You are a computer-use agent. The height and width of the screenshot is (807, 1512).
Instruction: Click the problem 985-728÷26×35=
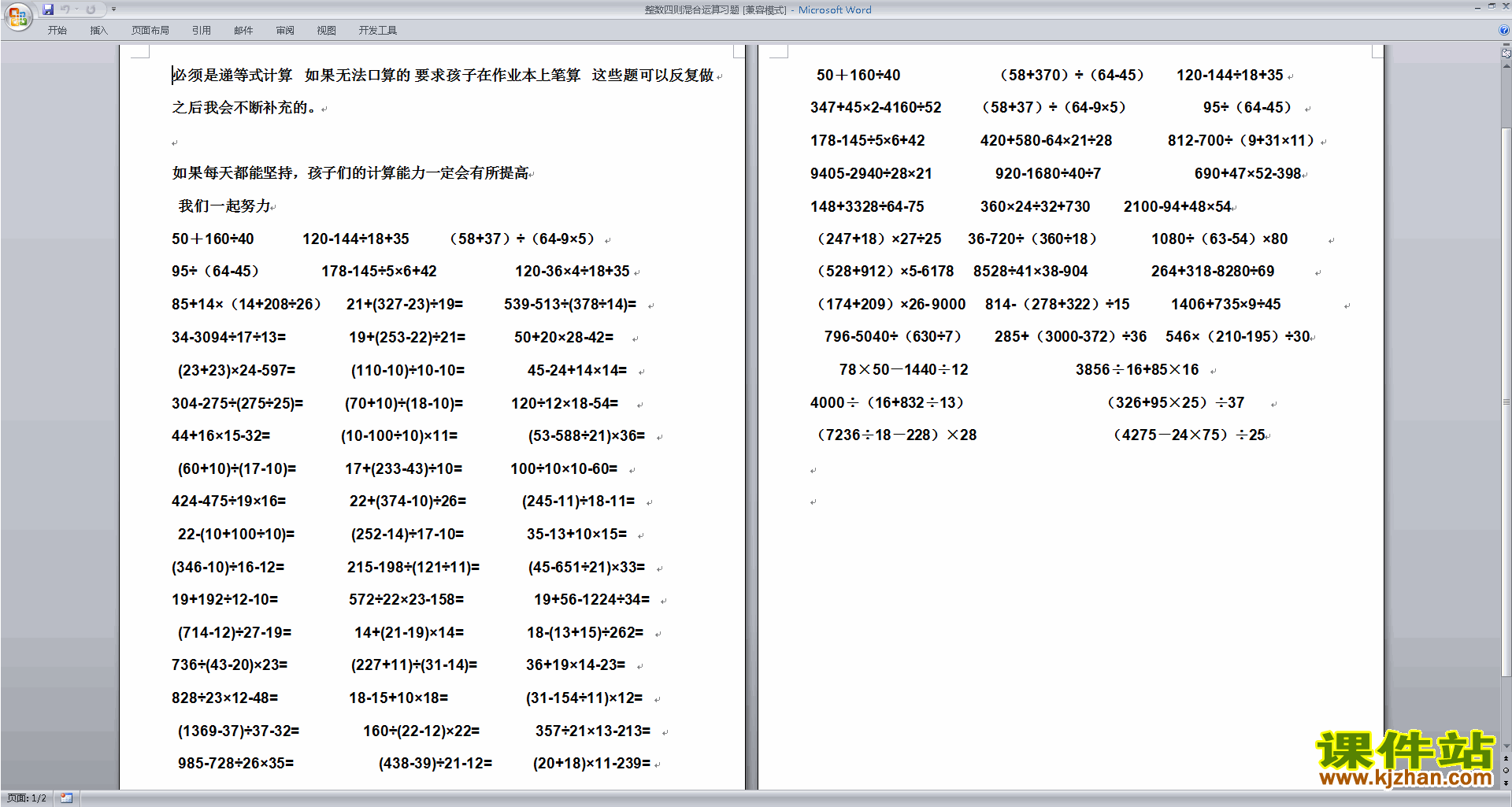[236, 763]
